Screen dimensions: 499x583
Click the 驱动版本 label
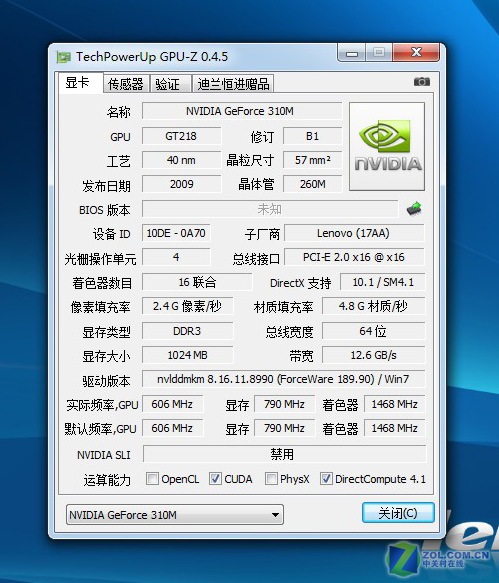pos(106,381)
